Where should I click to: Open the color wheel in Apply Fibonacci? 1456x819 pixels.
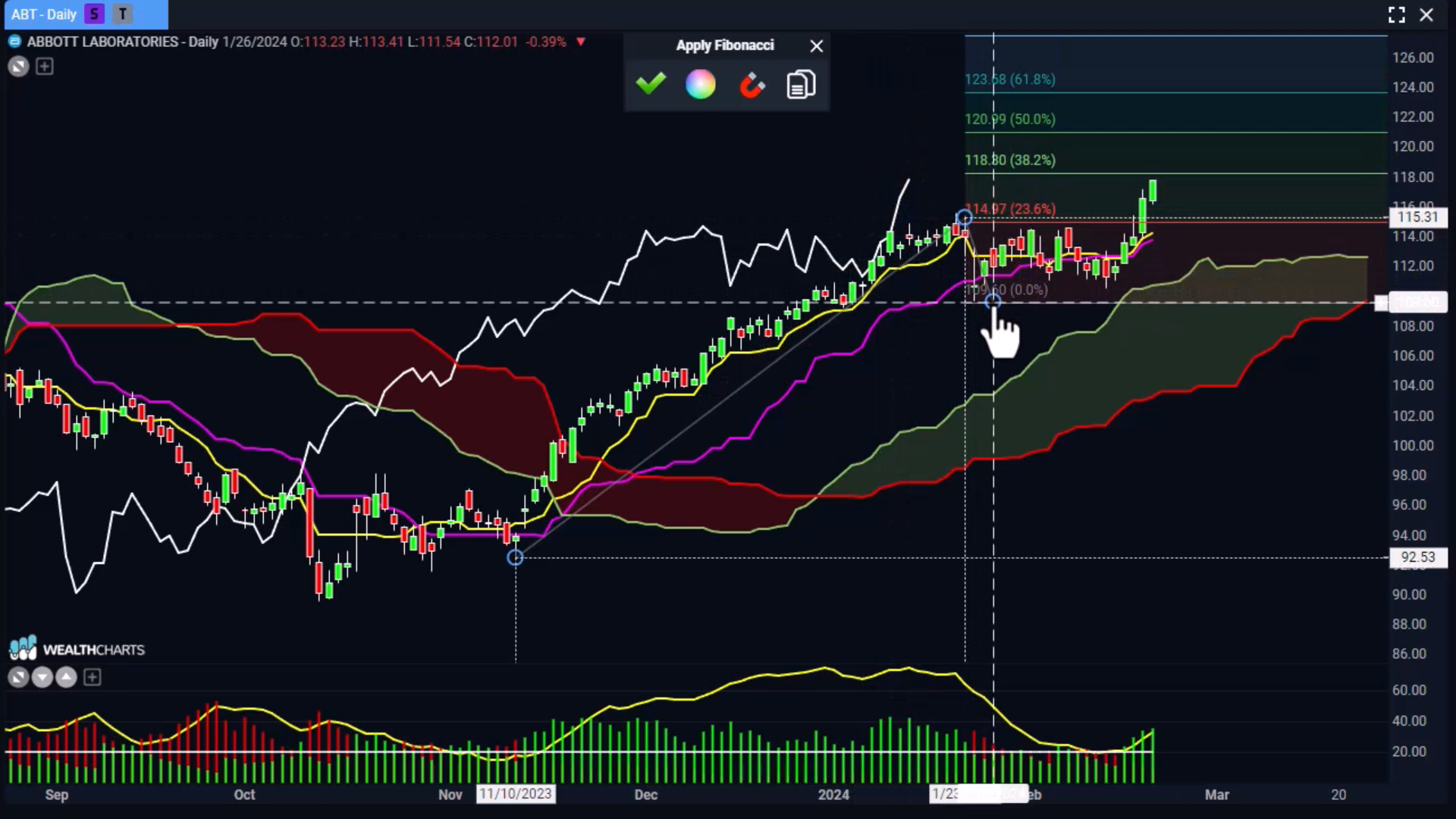coord(701,84)
